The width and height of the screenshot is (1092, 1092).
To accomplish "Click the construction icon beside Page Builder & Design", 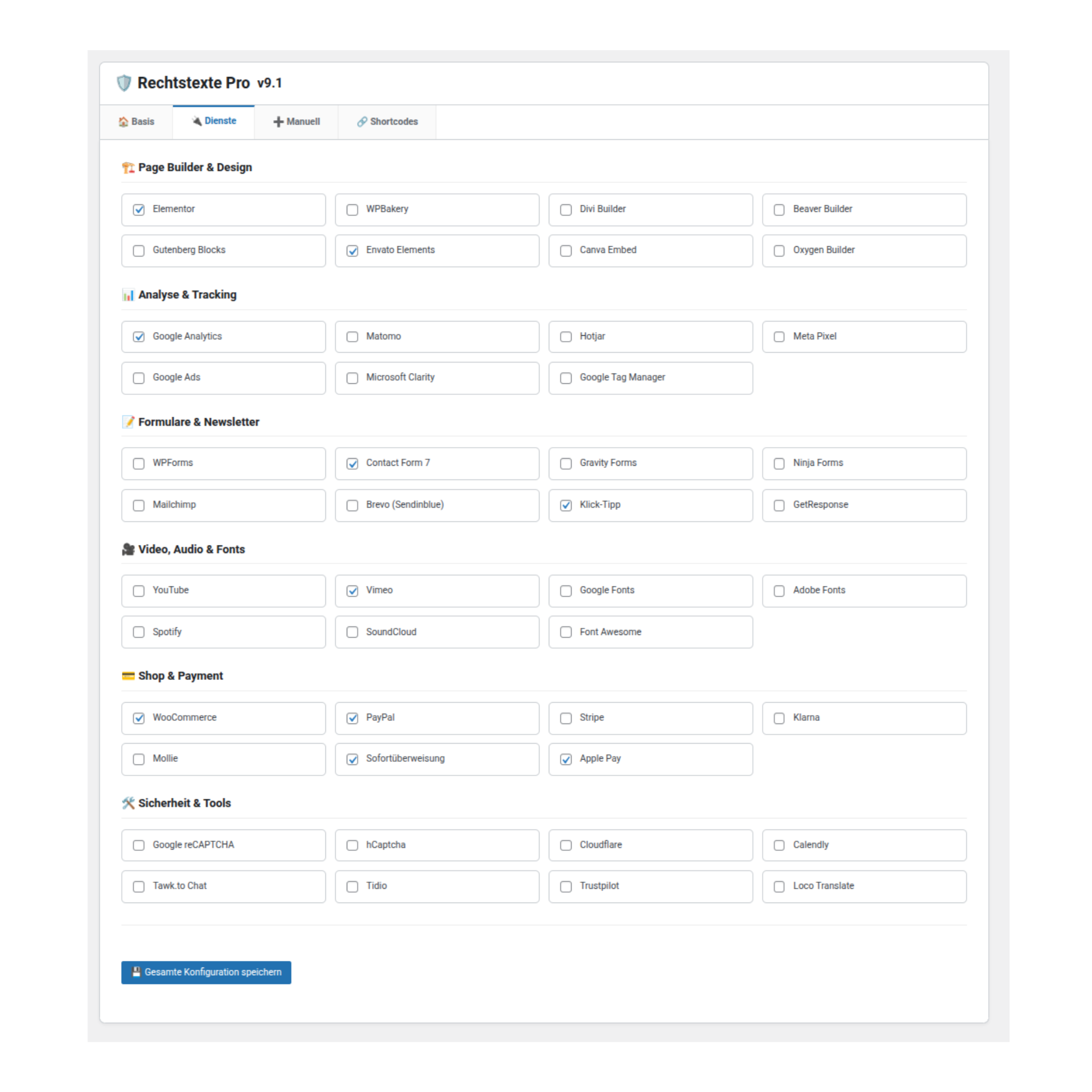I will coord(128,167).
